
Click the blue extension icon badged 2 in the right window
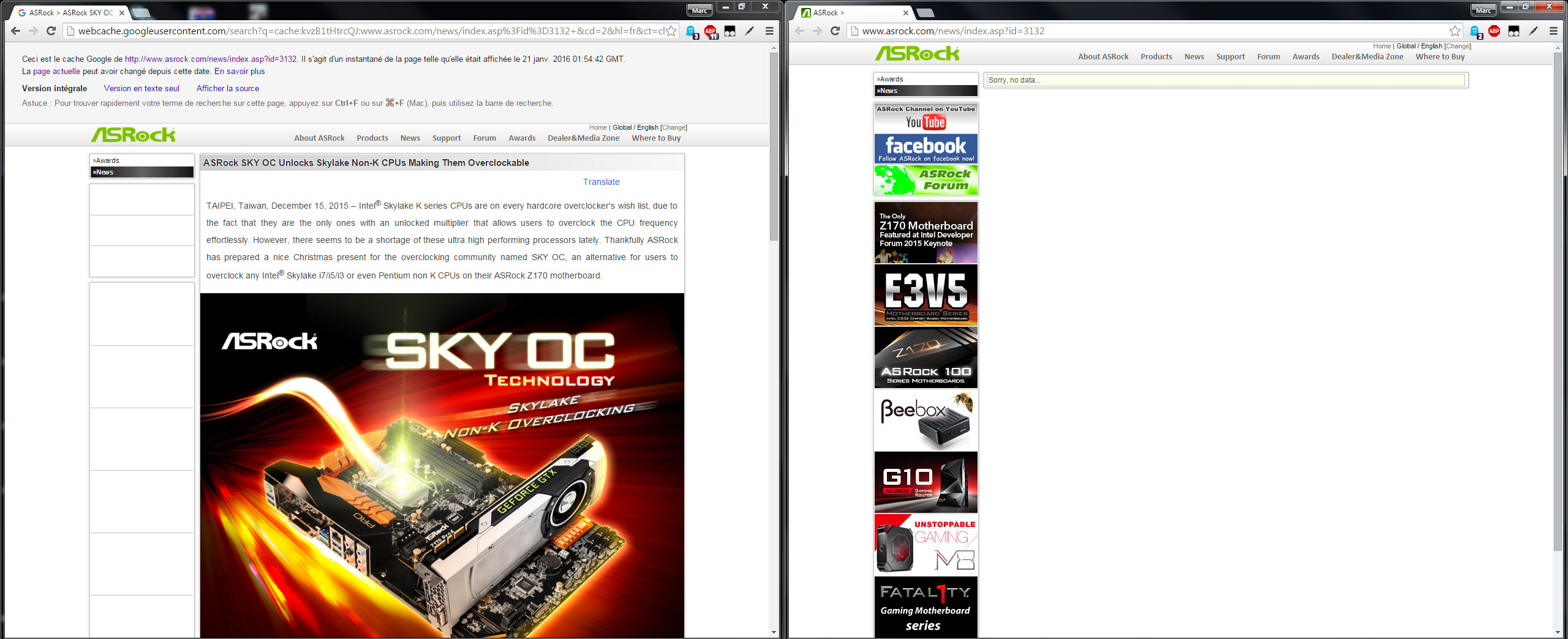(x=1476, y=32)
